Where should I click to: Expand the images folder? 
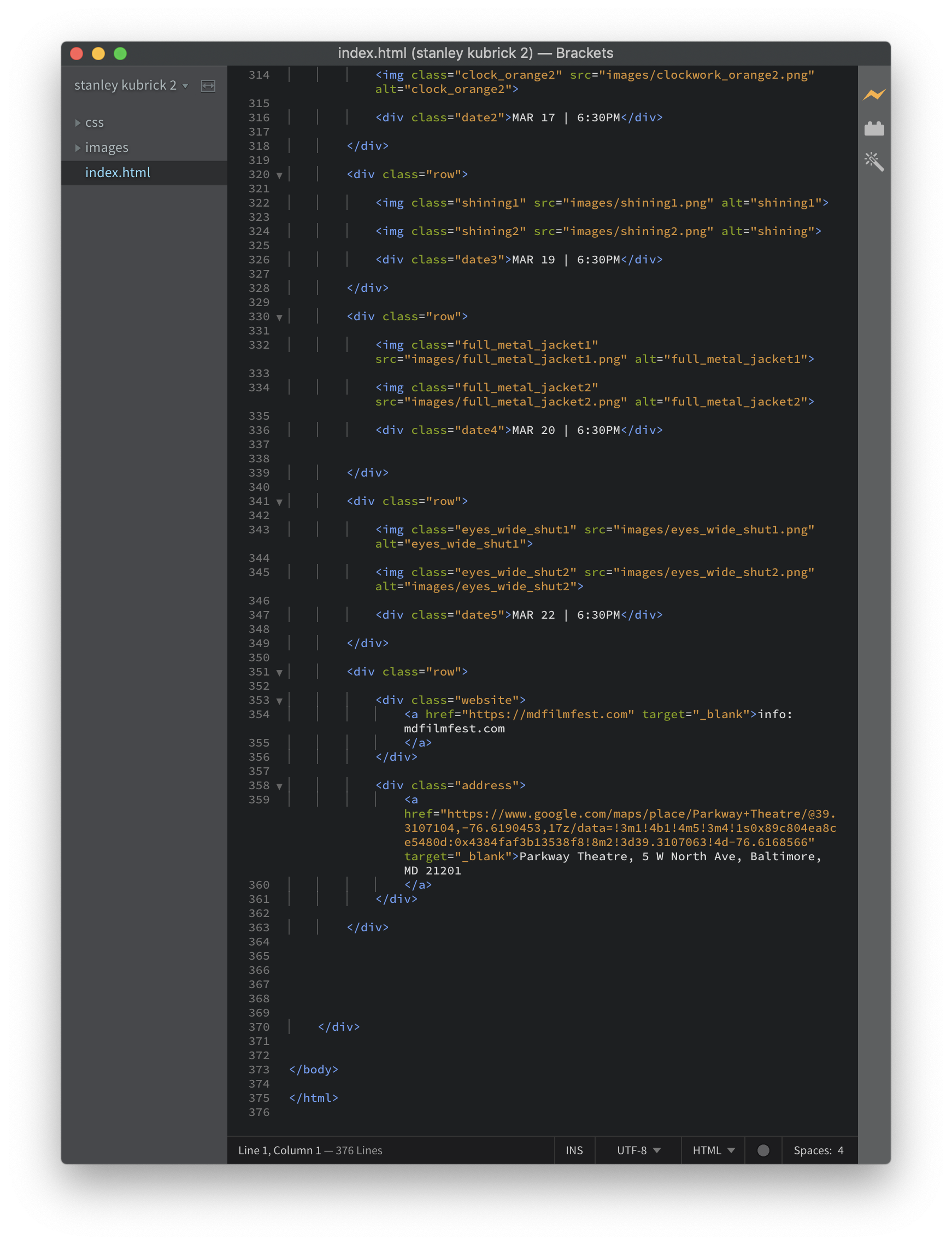pyautogui.click(x=78, y=148)
